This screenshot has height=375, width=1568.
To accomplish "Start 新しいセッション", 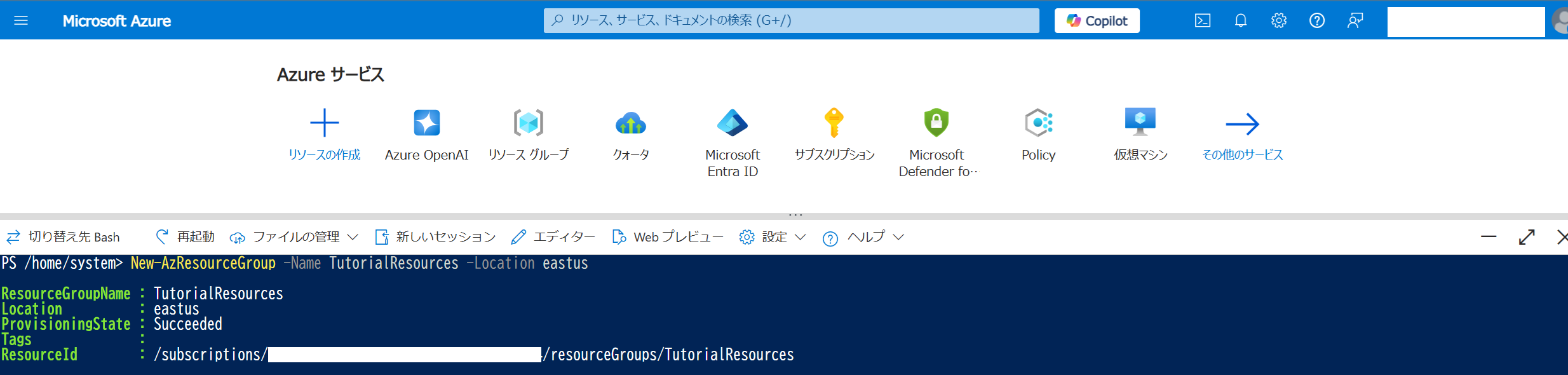I will 436,237.
